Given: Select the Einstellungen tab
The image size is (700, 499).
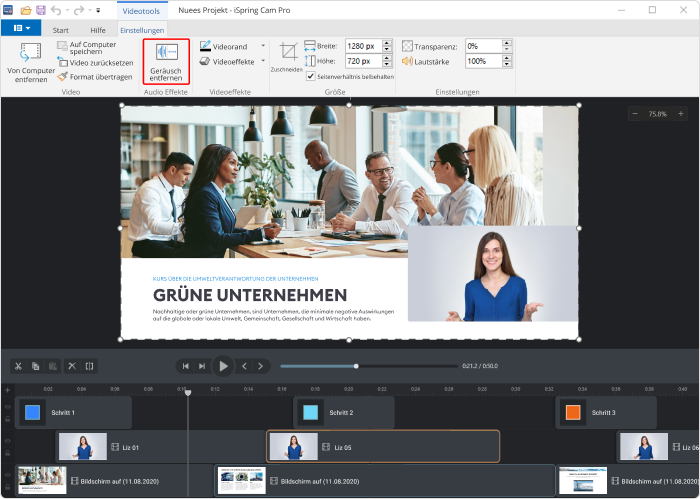Looking at the screenshot, I should coord(142,30).
